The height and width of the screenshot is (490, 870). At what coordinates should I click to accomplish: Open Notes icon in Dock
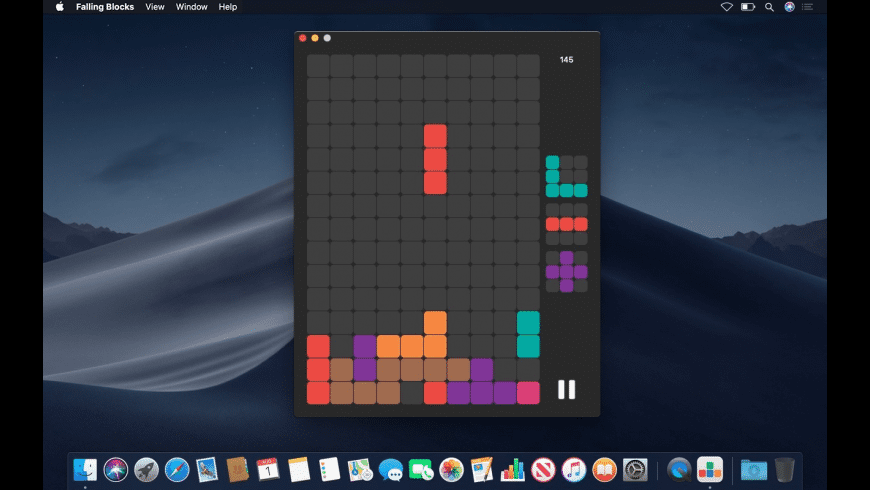click(x=299, y=470)
